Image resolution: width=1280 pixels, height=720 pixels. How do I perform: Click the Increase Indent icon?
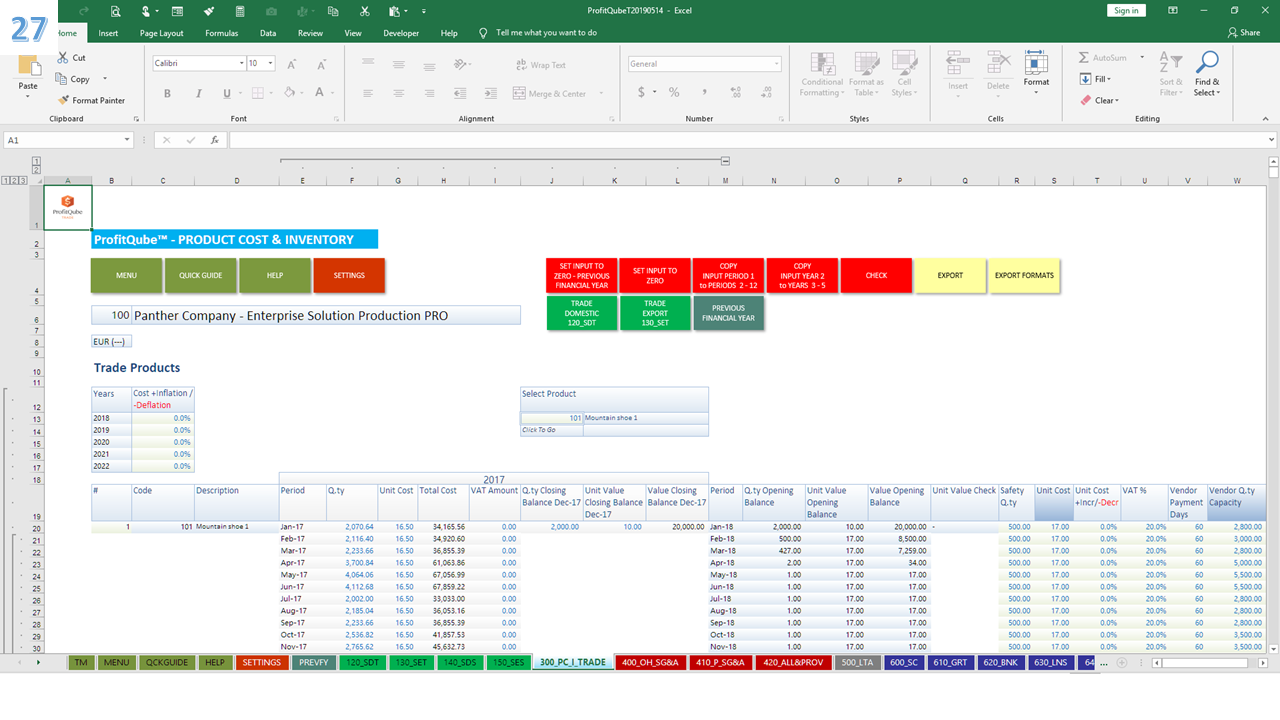point(489,94)
